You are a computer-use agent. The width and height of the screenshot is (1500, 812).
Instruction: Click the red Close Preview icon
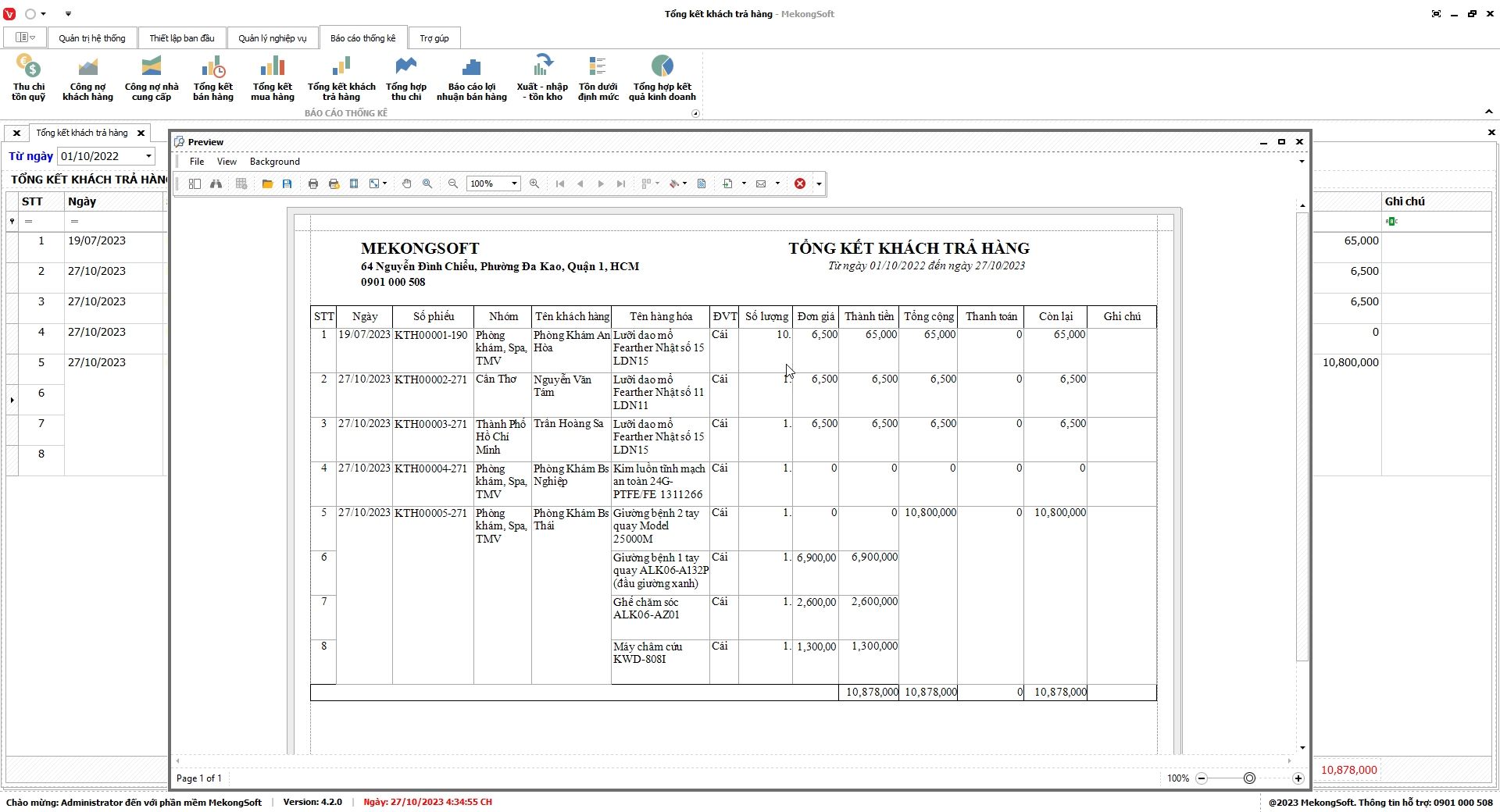pyautogui.click(x=800, y=183)
